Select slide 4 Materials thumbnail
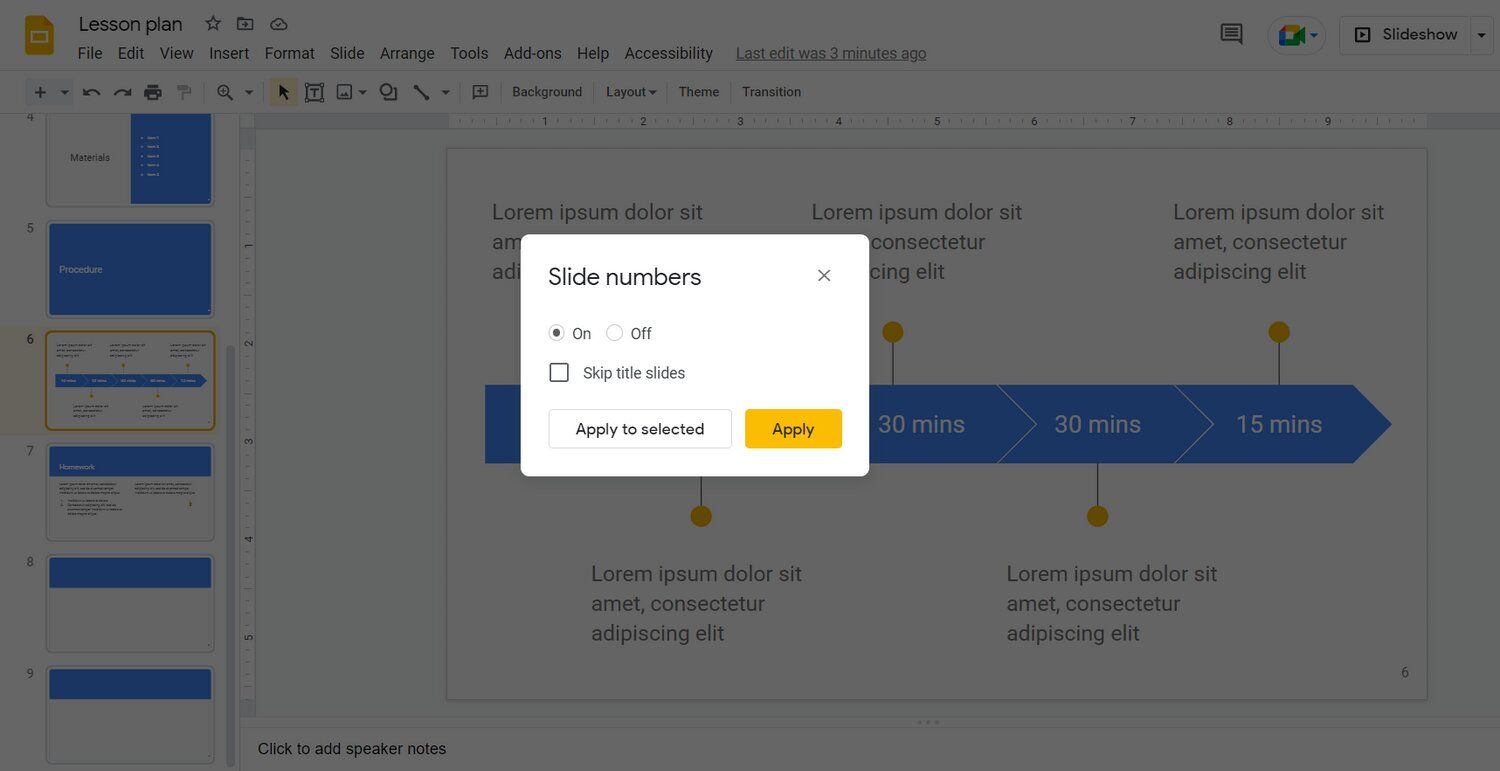 click(130, 159)
